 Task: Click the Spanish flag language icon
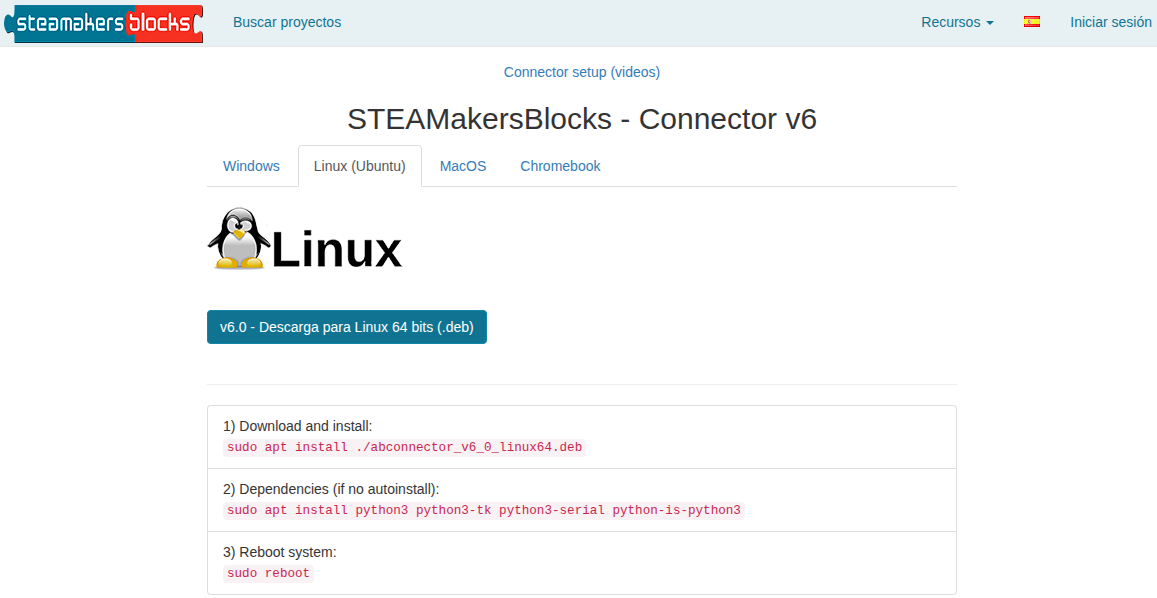1032,22
